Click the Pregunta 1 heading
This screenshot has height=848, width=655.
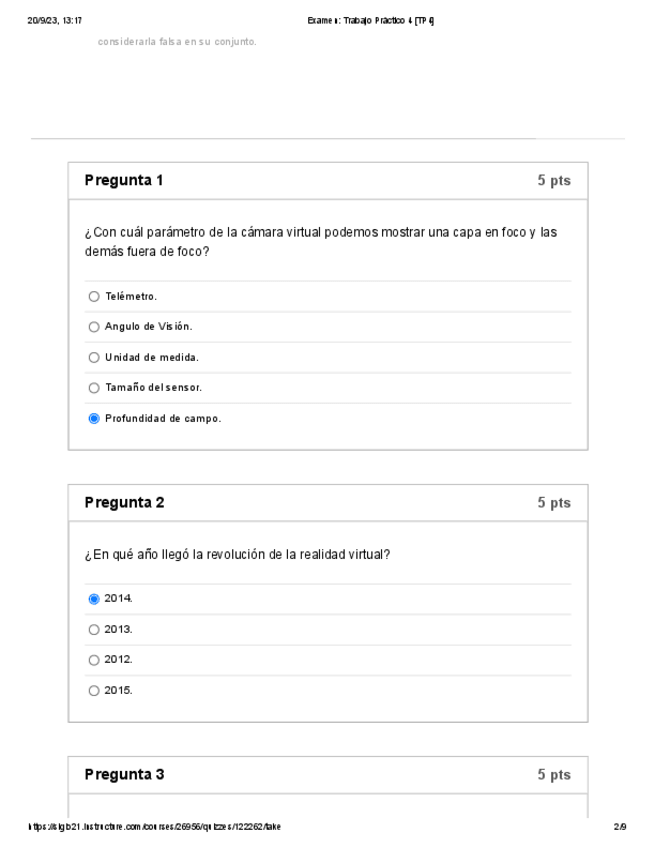pos(124,181)
